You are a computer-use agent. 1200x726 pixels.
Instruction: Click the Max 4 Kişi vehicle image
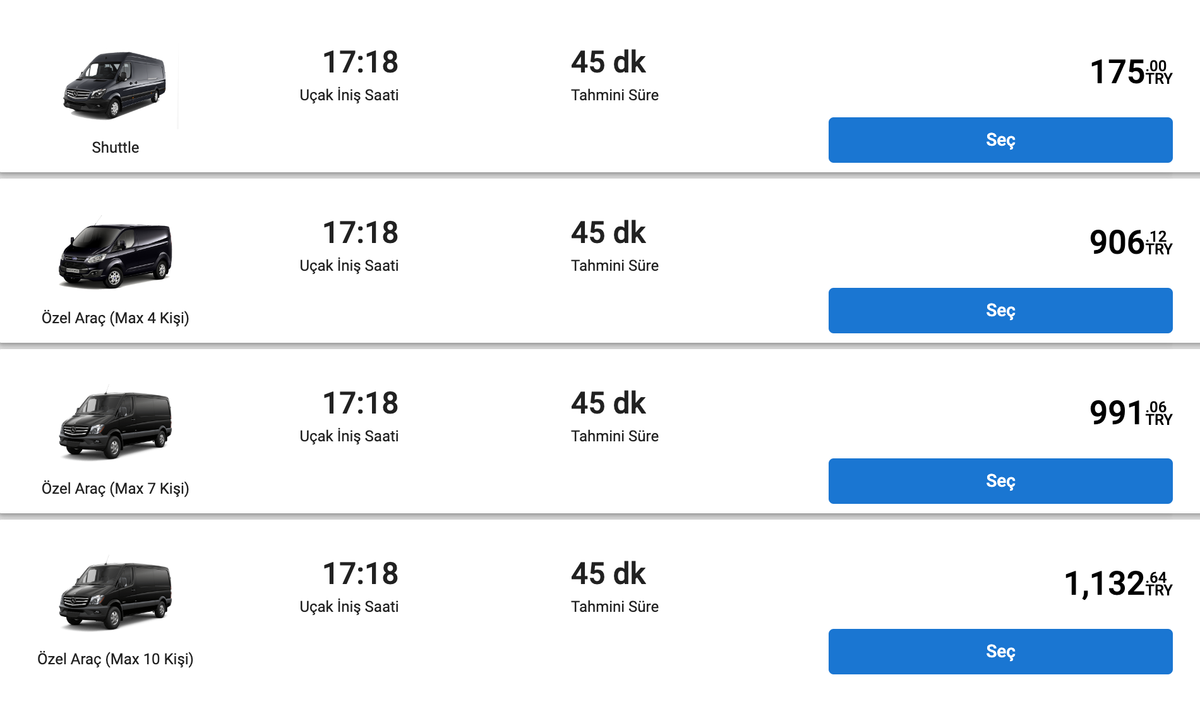tap(115, 257)
